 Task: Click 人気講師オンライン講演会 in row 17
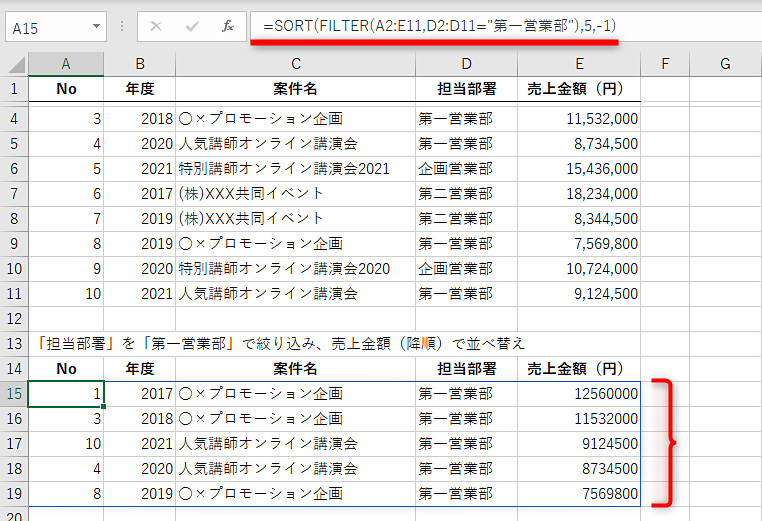coord(295,444)
